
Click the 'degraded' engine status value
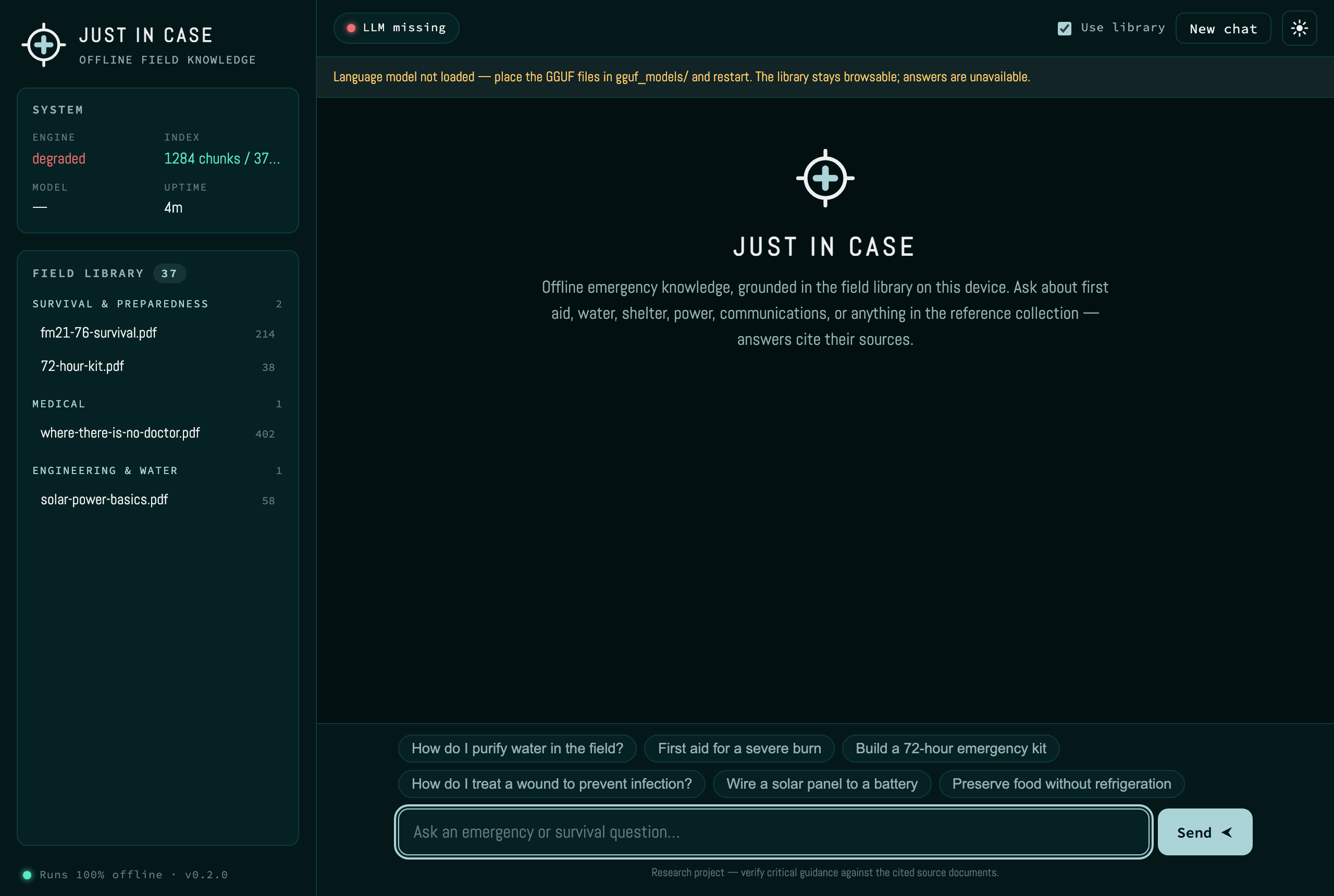coord(59,159)
